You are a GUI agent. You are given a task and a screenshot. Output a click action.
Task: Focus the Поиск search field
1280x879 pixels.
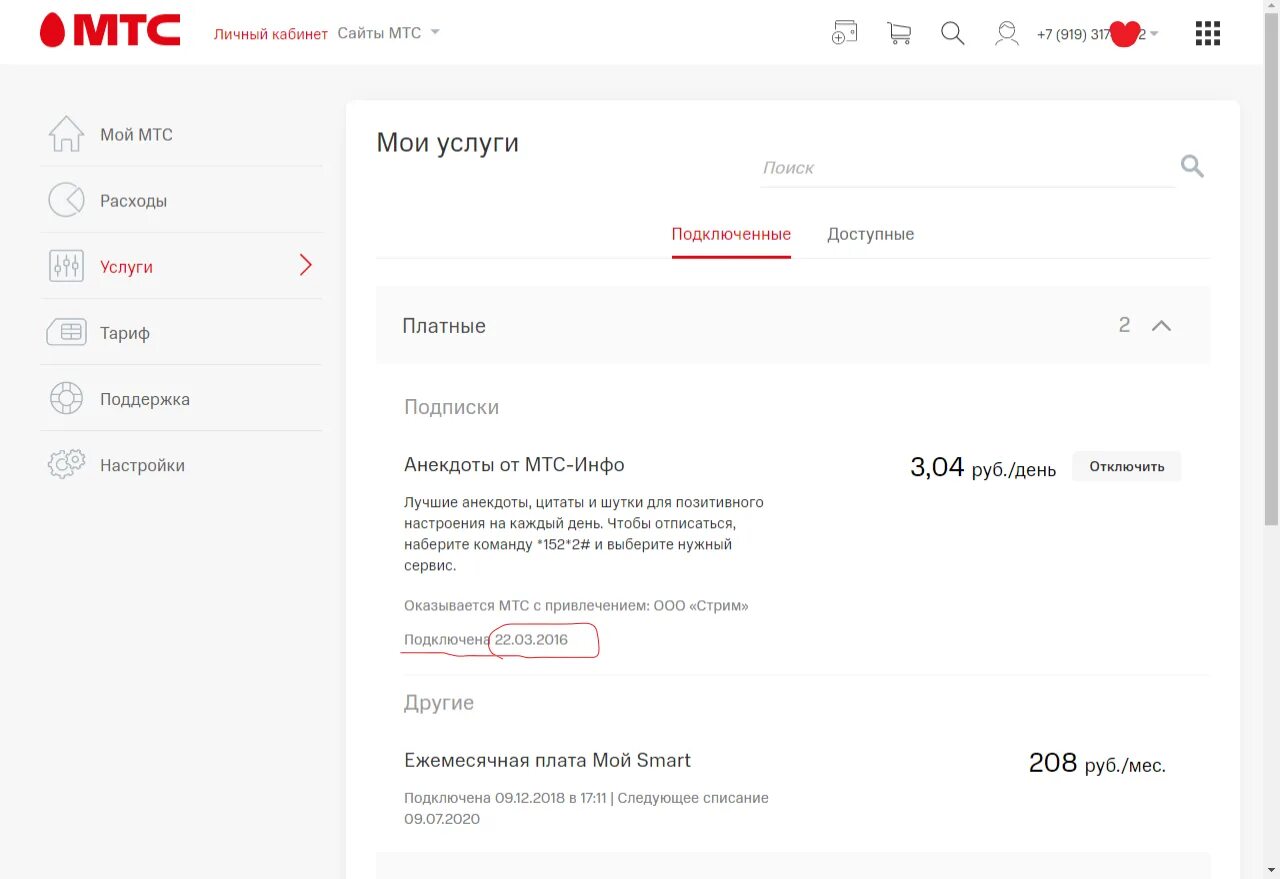(967, 168)
